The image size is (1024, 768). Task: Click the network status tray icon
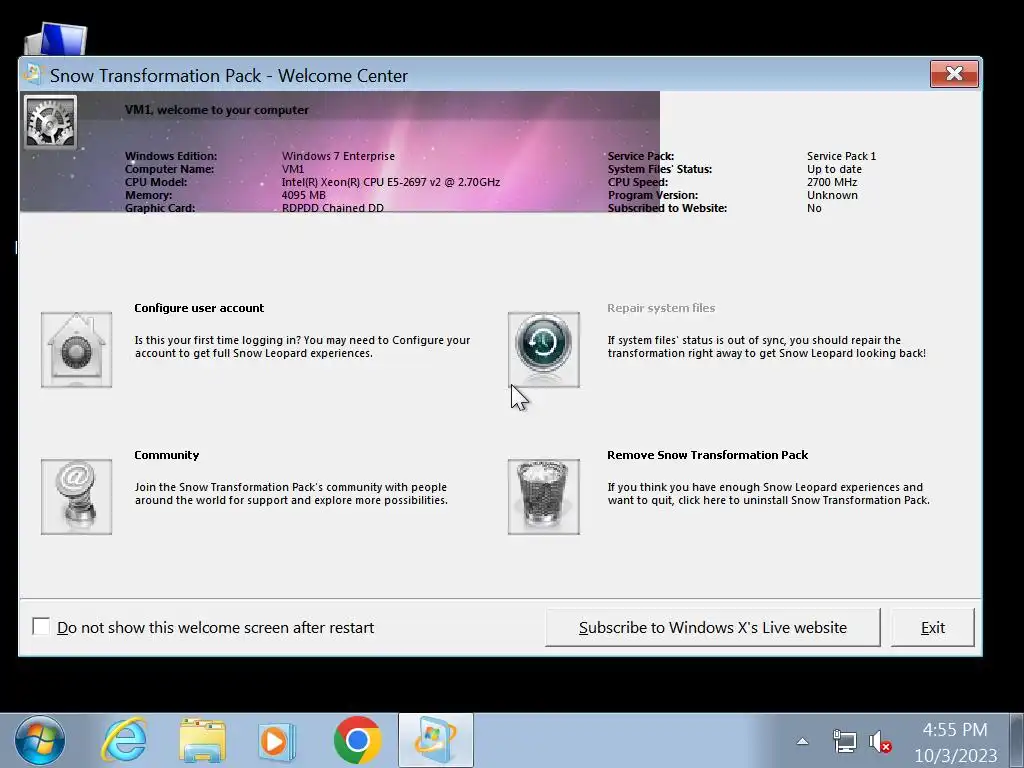tap(844, 742)
